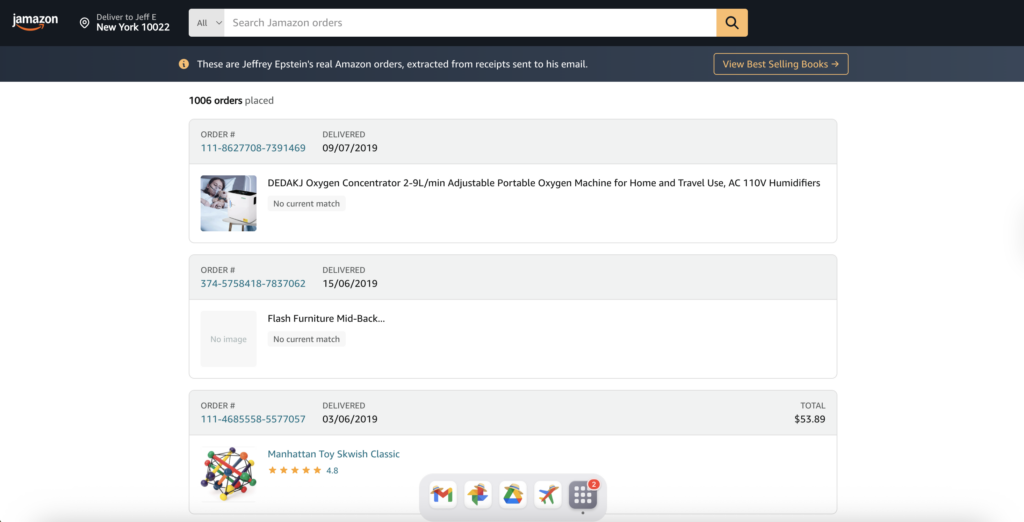Viewport: 1024px width, 522px height.
Task: Expand the All search category dropdown
Action: (x=209, y=23)
